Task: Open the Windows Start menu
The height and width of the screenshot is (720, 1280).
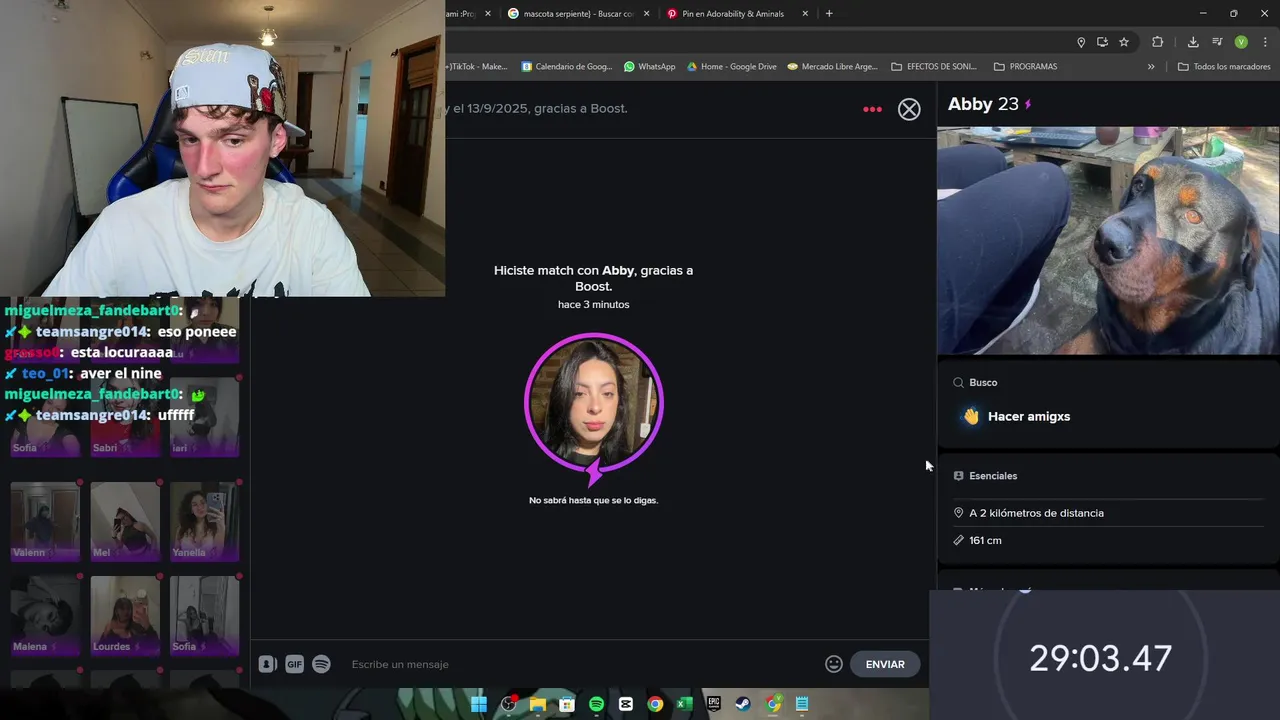Action: click(479, 704)
